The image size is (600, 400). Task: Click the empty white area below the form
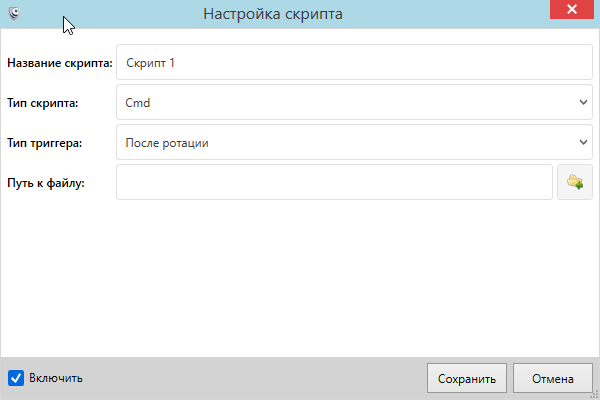point(300,280)
